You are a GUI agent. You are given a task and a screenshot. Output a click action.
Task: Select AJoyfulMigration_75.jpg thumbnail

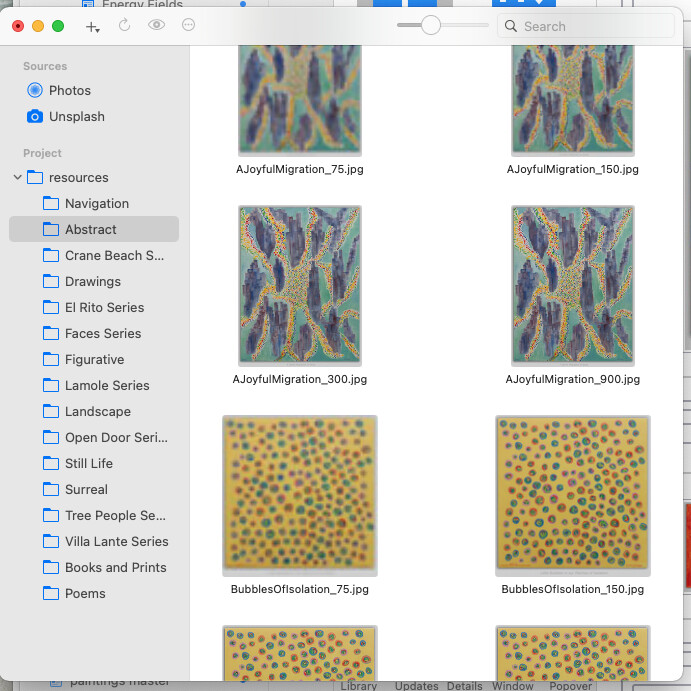(300, 100)
